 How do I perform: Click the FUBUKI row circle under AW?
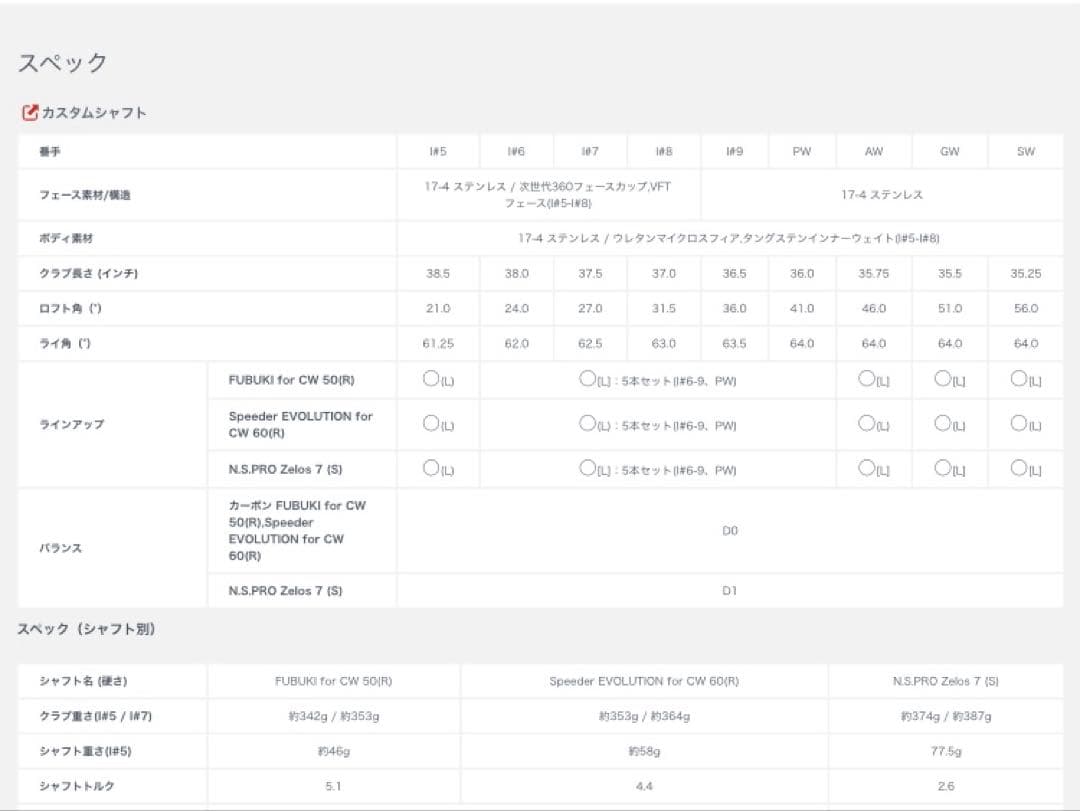pos(866,380)
